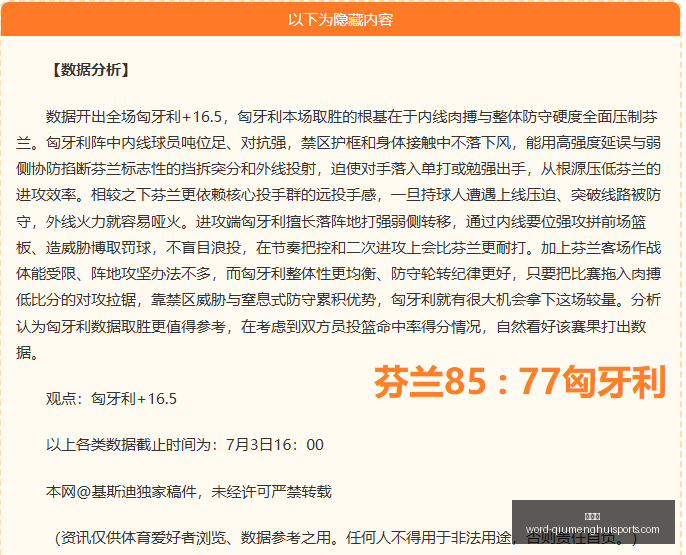The width and height of the screenshot is (686, 555).
Task: Click the '本网@基斯迪独家稿件' copyright notice
Action: pyautogui.click(x=189, y=492)
